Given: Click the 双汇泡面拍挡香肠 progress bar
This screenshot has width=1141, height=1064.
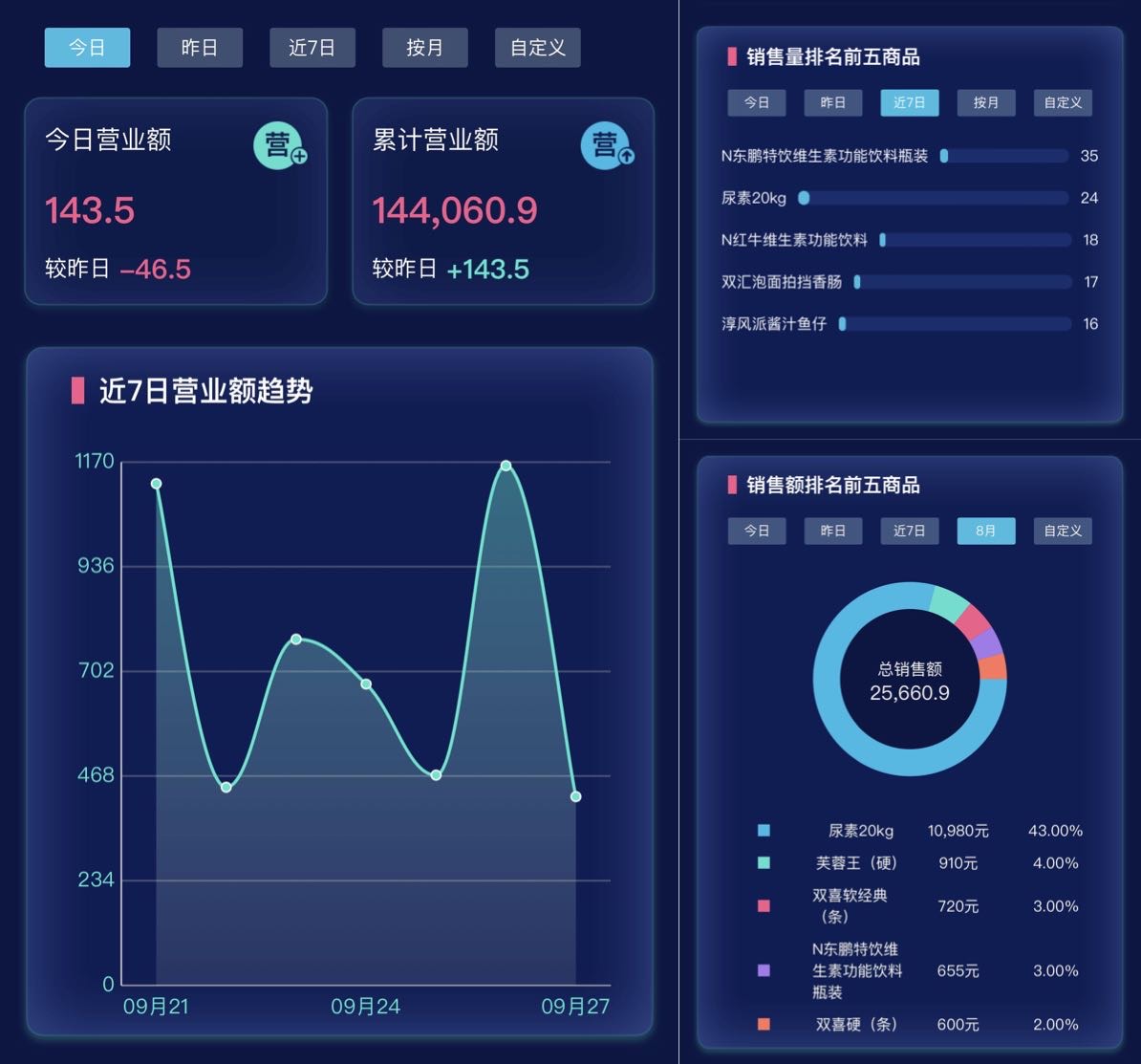Looking at the screenshot, I should [x=962, y=282].
